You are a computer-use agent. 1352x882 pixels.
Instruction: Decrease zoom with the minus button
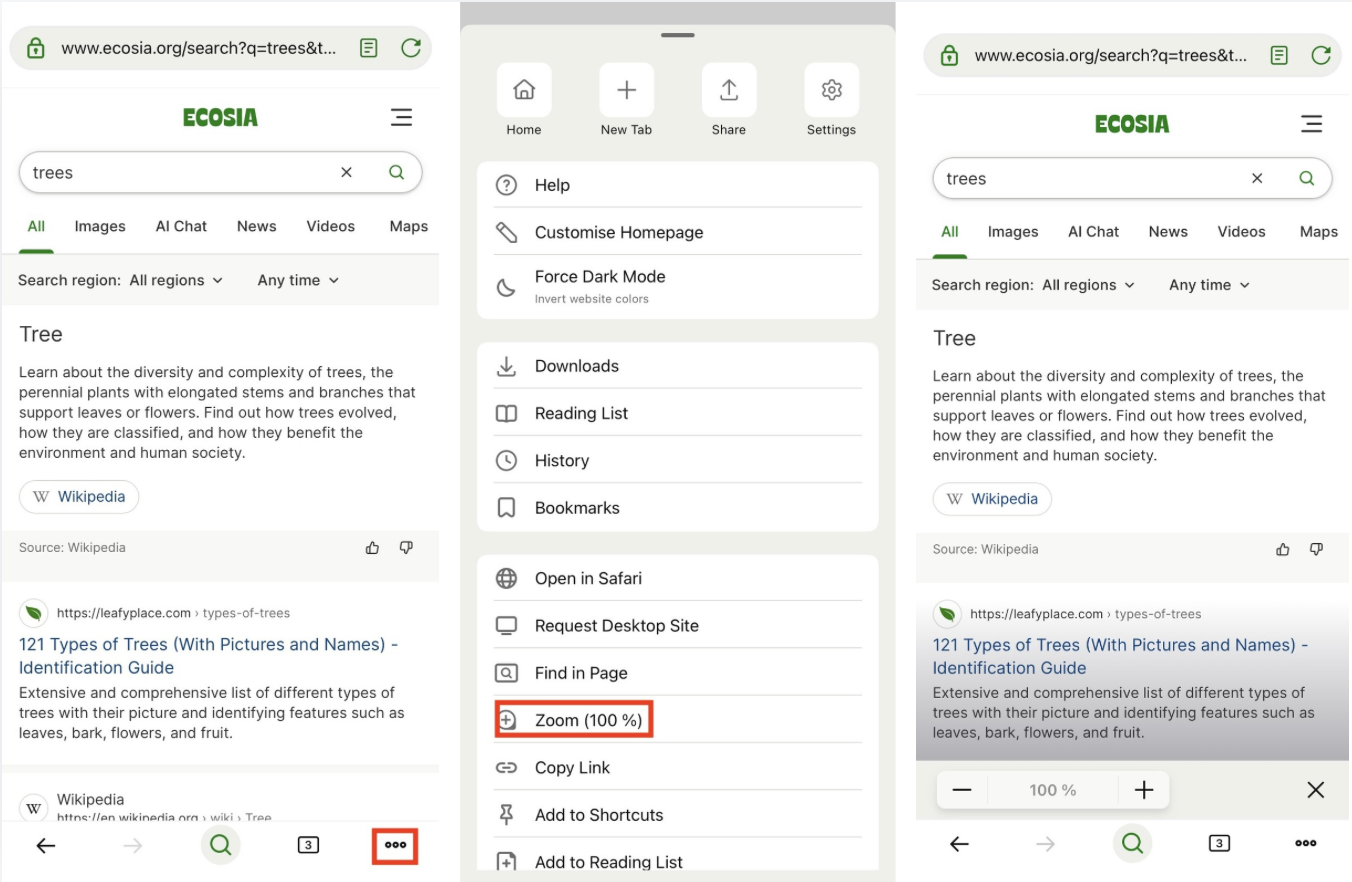[962, 790]
